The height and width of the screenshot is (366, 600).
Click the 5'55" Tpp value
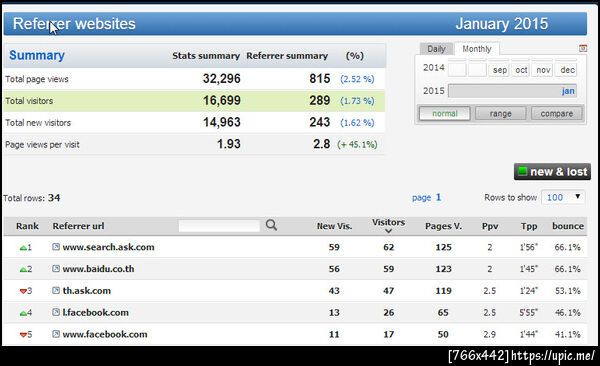[x=528, y=313]
